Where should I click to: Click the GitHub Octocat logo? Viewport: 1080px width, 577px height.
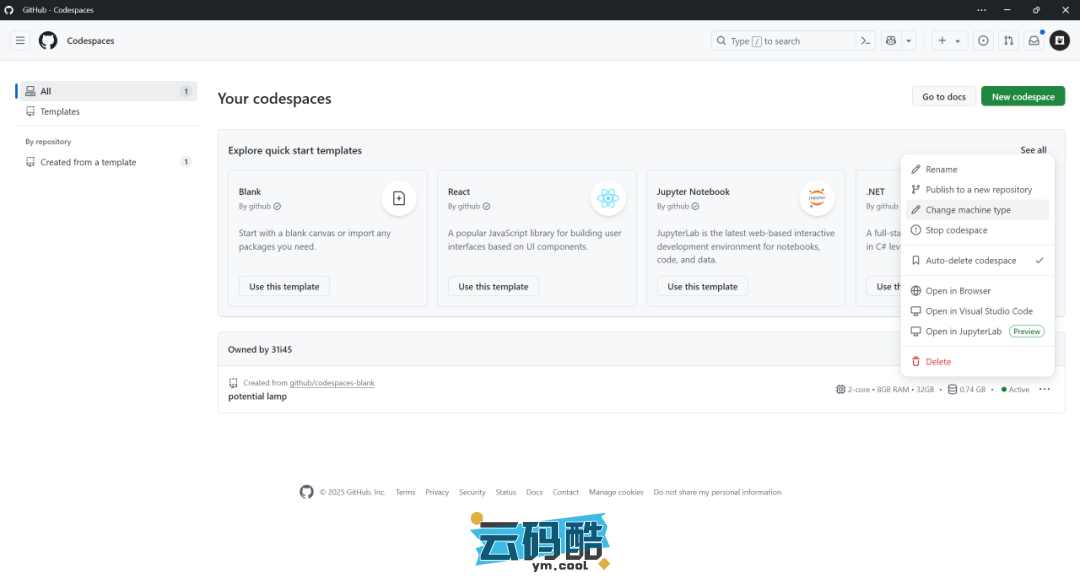48,41
